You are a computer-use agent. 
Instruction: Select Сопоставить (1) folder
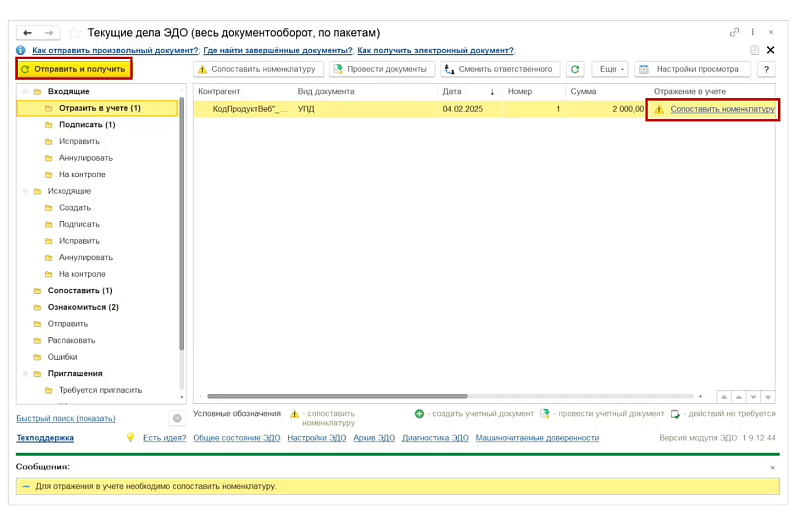[x=80, y=291]
